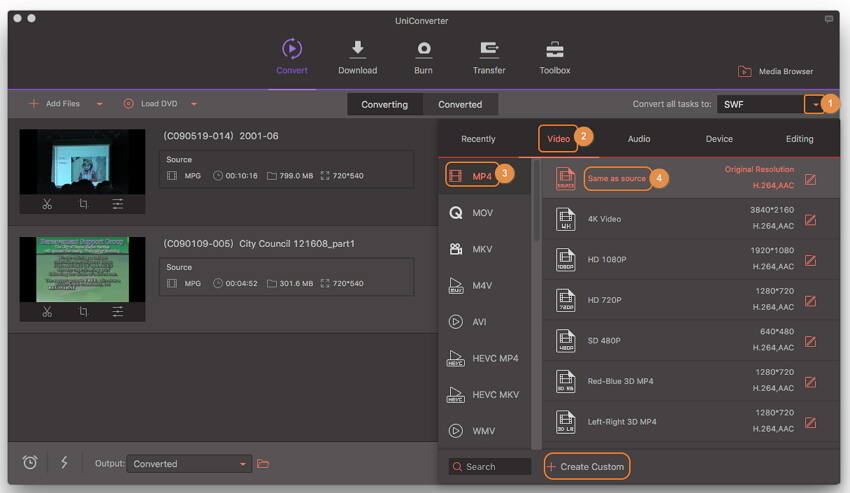Open effect settings for 2001-06 video
850x493 pixels.
tap(118, 204)
